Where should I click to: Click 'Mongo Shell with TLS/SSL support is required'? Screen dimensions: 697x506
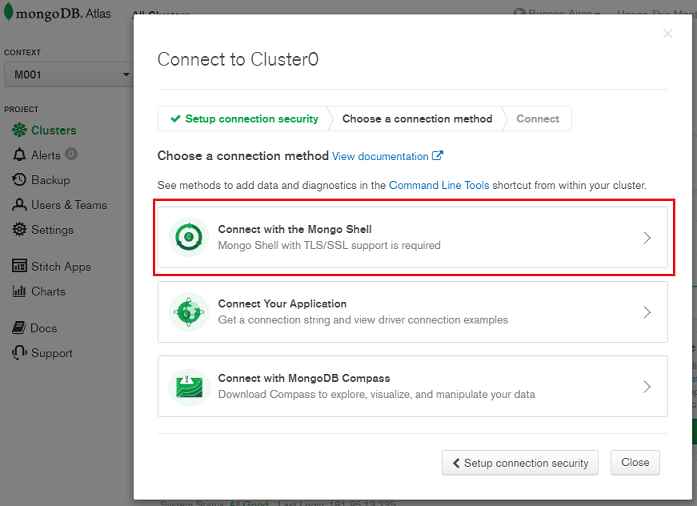[x=329, y=245]
